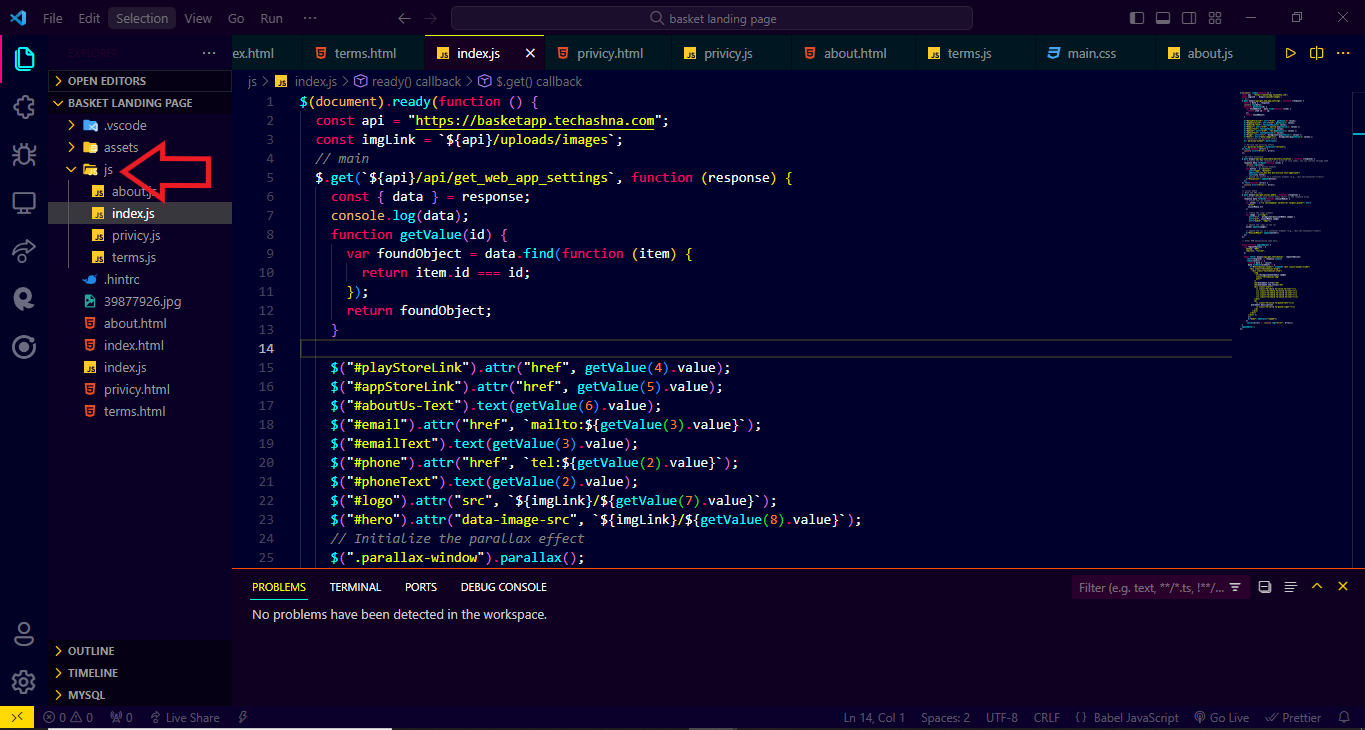
Task: Expand the Open Editors section
Action: 140,81
